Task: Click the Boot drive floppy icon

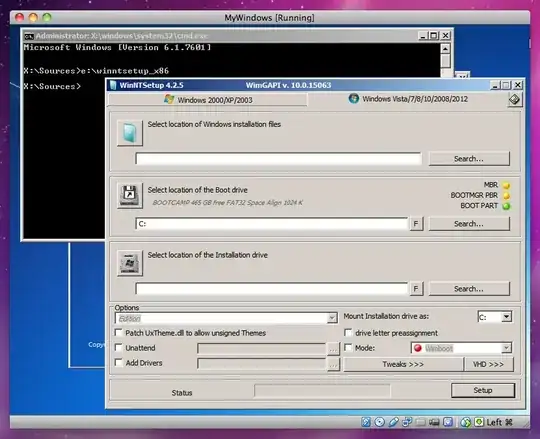Action: [130, 195]
